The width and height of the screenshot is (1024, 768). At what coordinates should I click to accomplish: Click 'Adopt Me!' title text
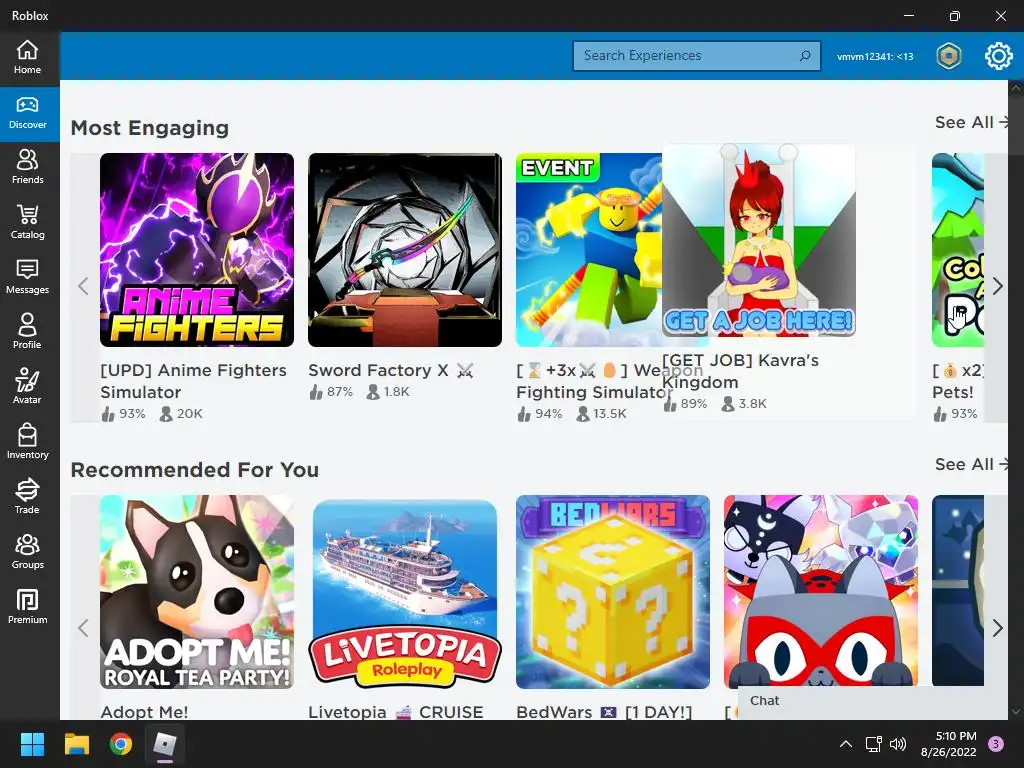point(144,712)
